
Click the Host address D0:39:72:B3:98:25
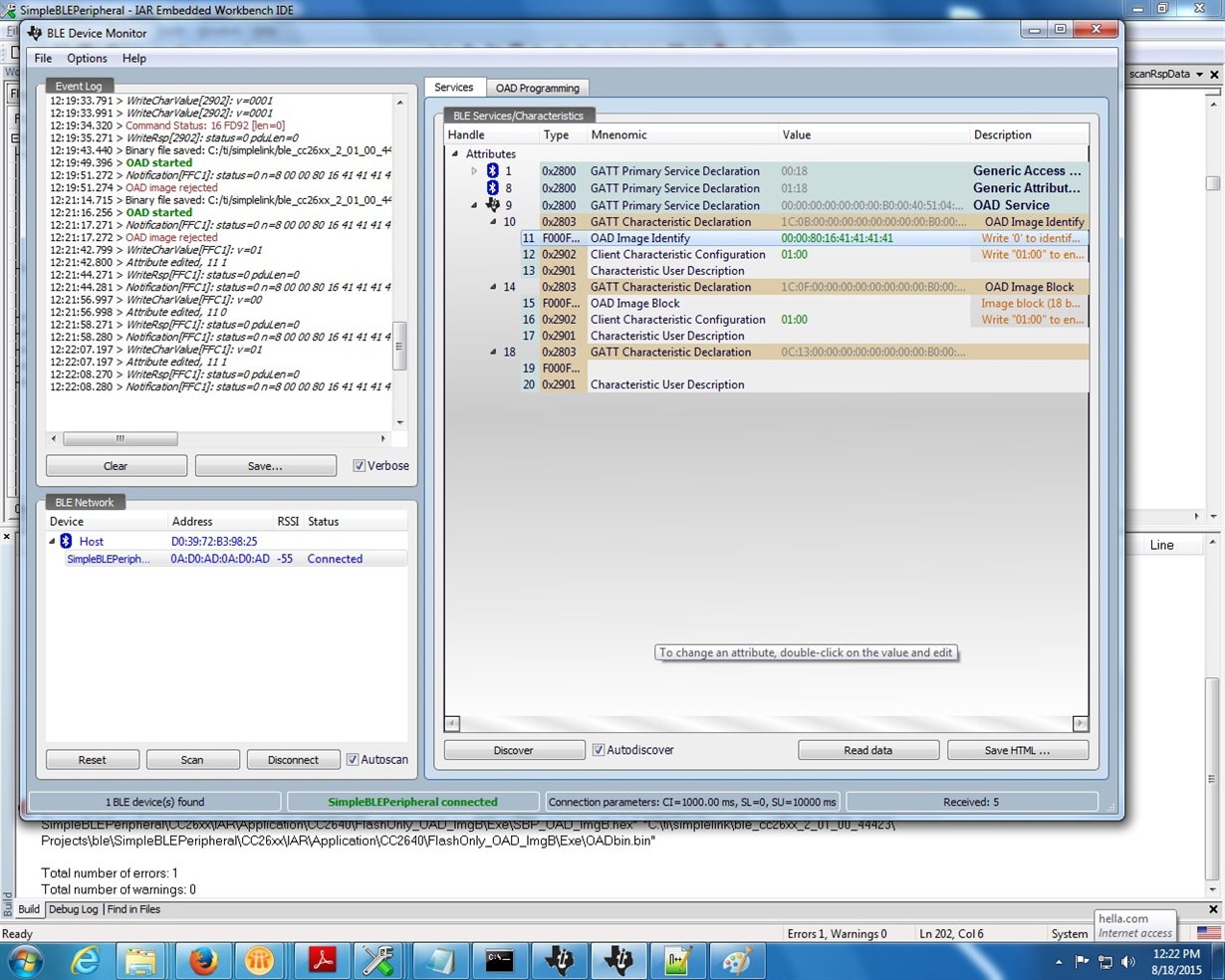point(214,542)
